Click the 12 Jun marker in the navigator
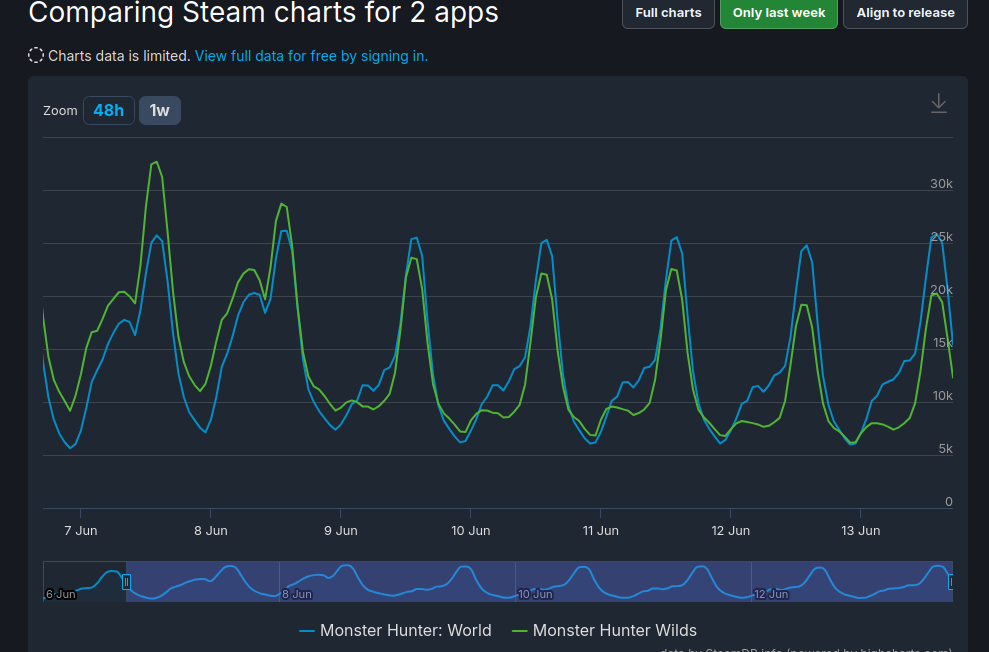Screen dimensions: 989x652 [771, 594]
